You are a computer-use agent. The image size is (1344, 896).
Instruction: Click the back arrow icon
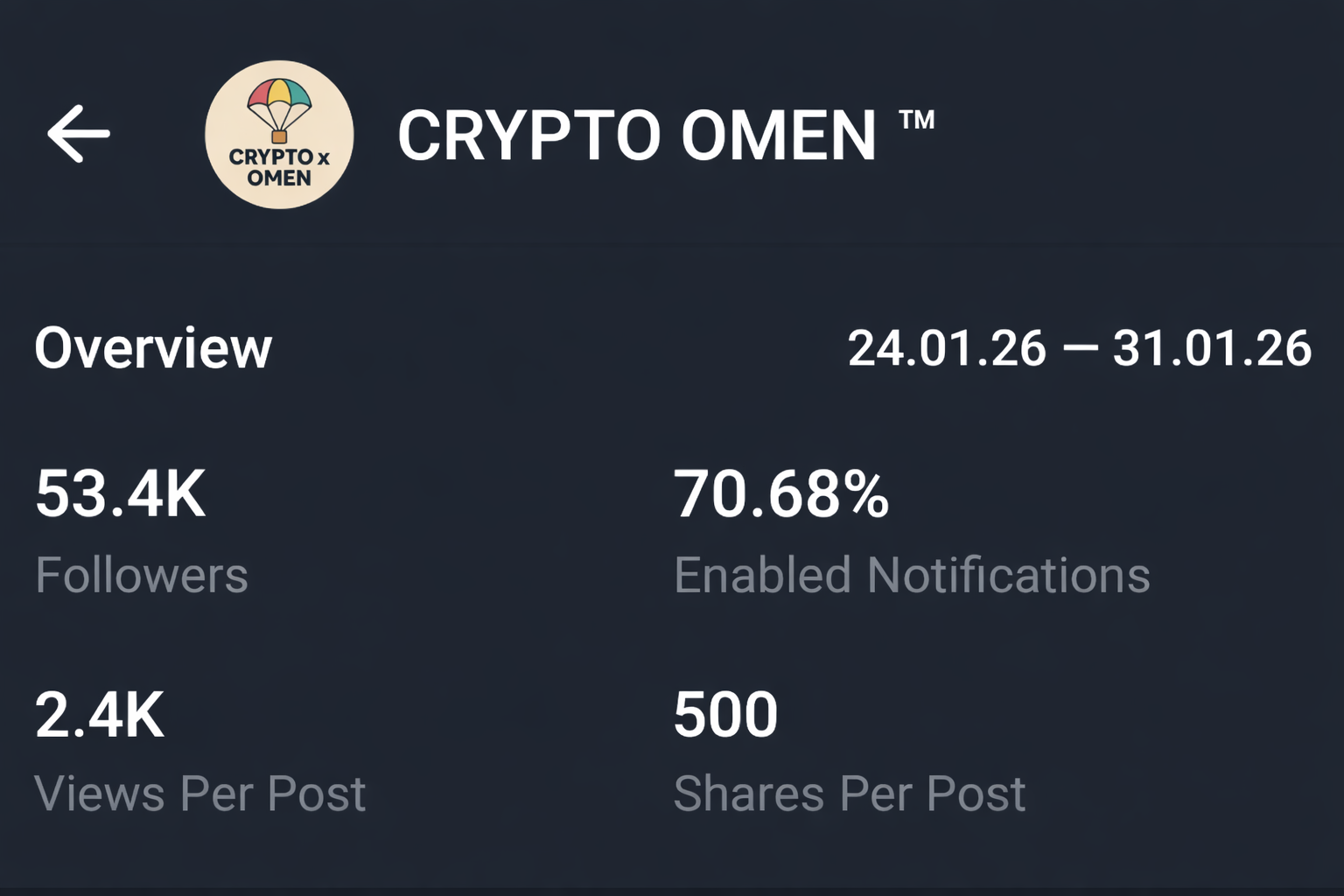coord(79,132)
